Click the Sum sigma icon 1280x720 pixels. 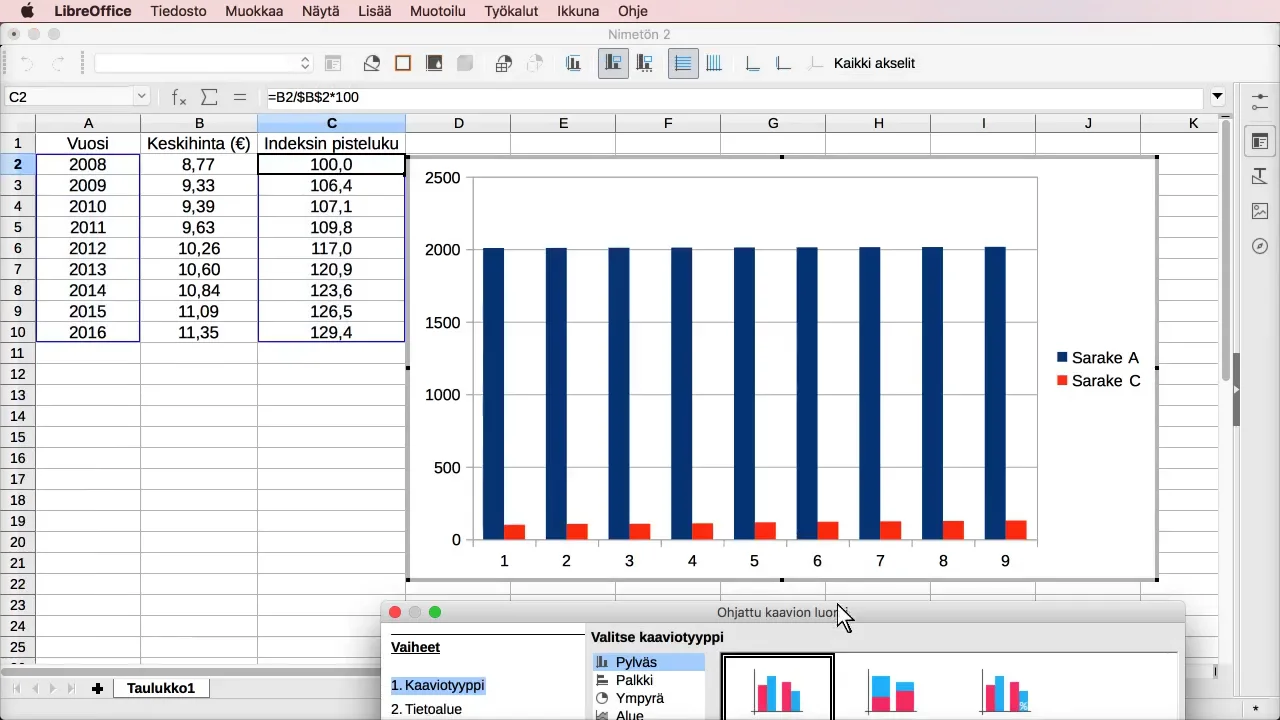209,97
